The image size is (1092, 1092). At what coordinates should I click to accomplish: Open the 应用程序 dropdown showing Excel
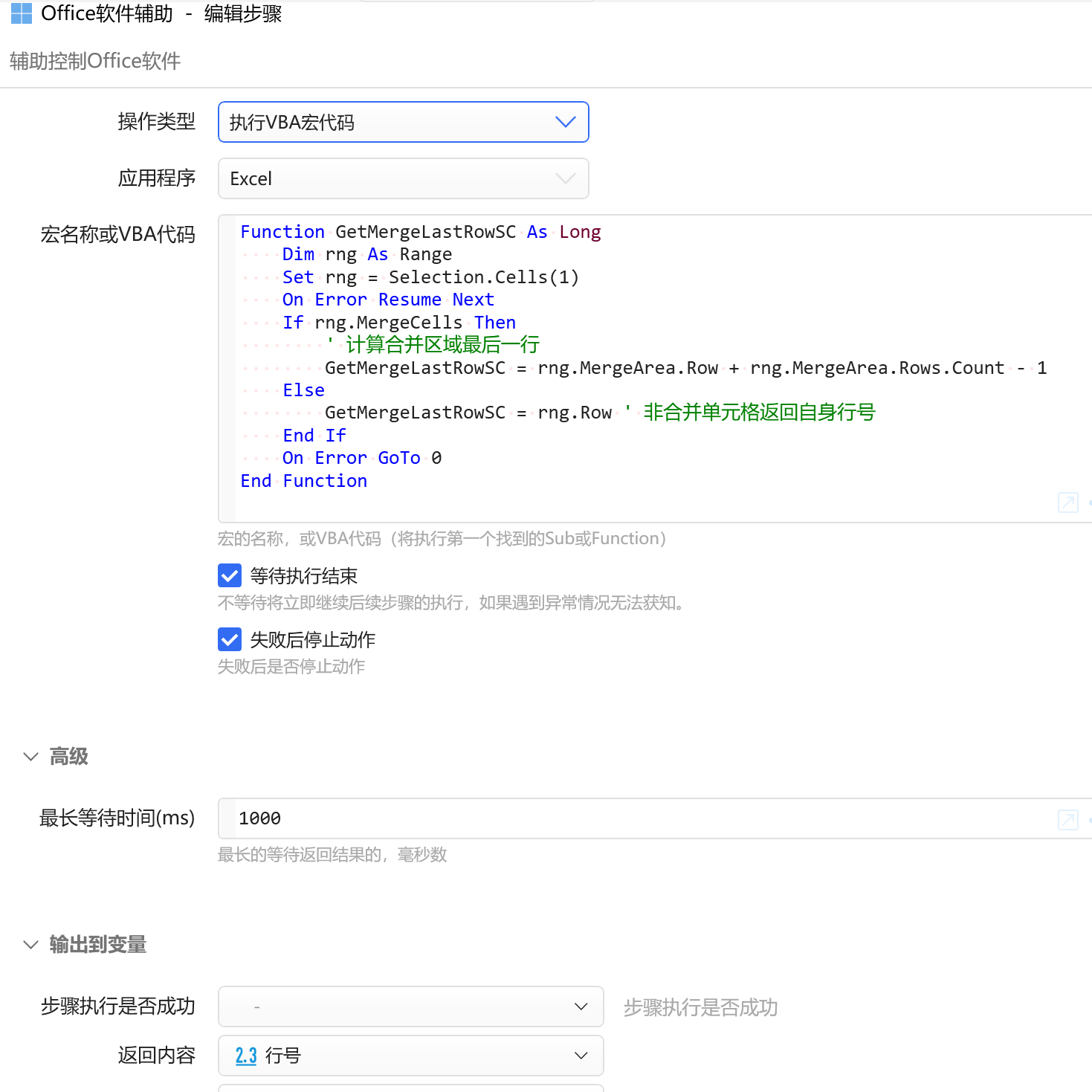point(403,178)
